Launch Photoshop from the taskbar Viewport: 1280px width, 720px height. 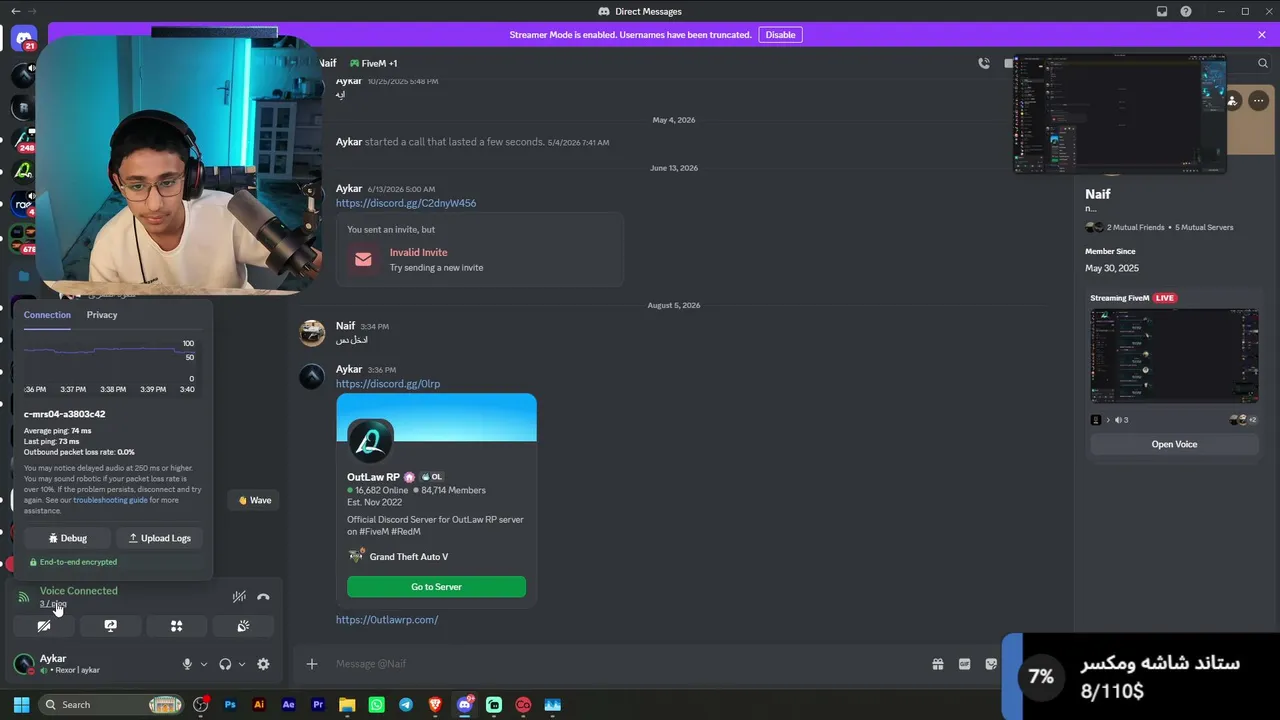pos(230,705)
